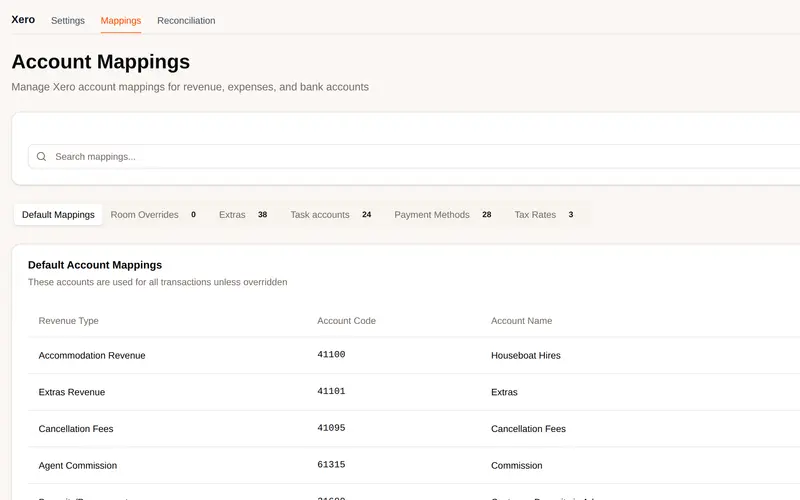Focus the Search mappings input field
Image resolution: width=800 pixels, height=500 pixels.
[x=414, y=157]
